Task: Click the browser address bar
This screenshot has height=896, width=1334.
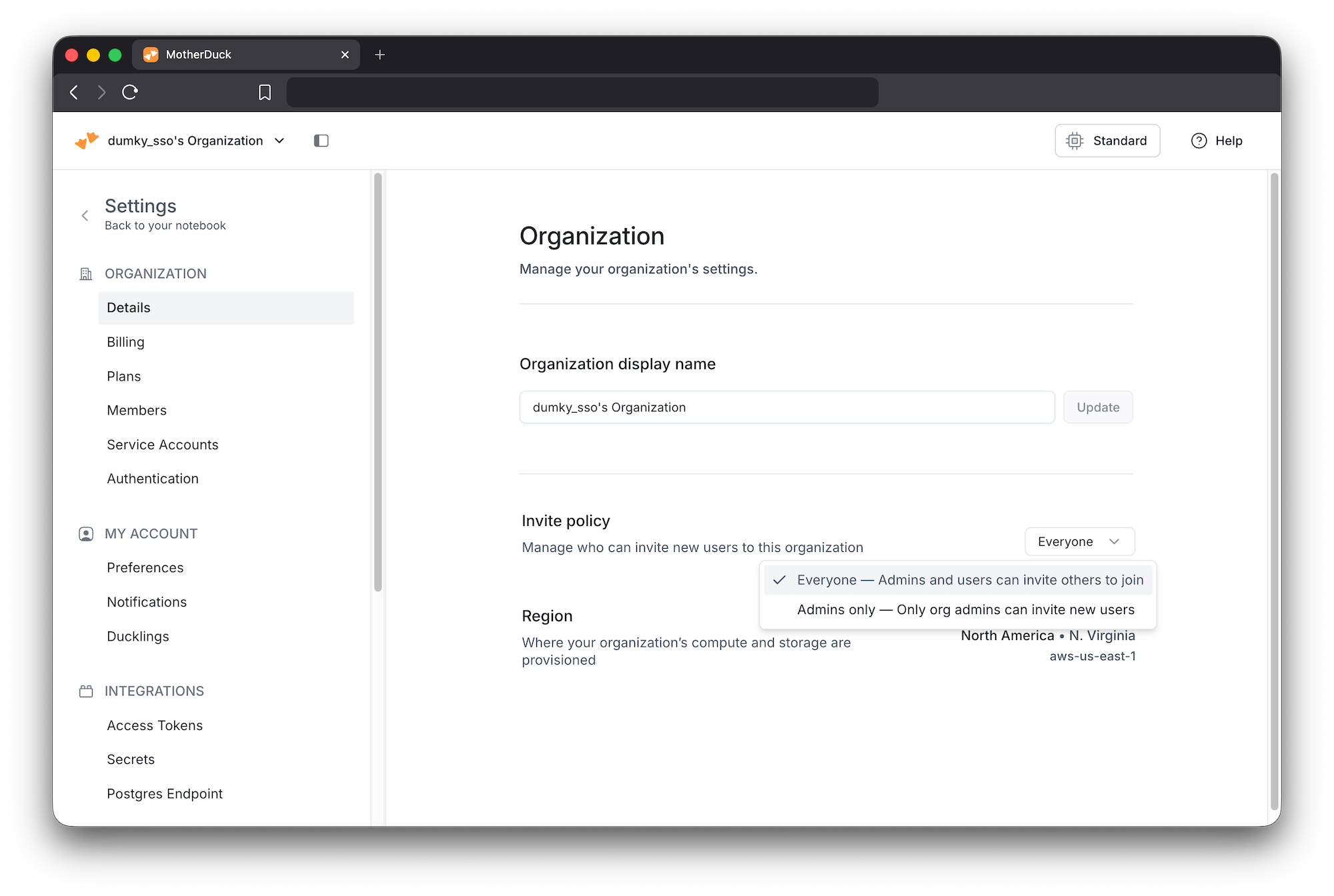Action: coord(582,92)
